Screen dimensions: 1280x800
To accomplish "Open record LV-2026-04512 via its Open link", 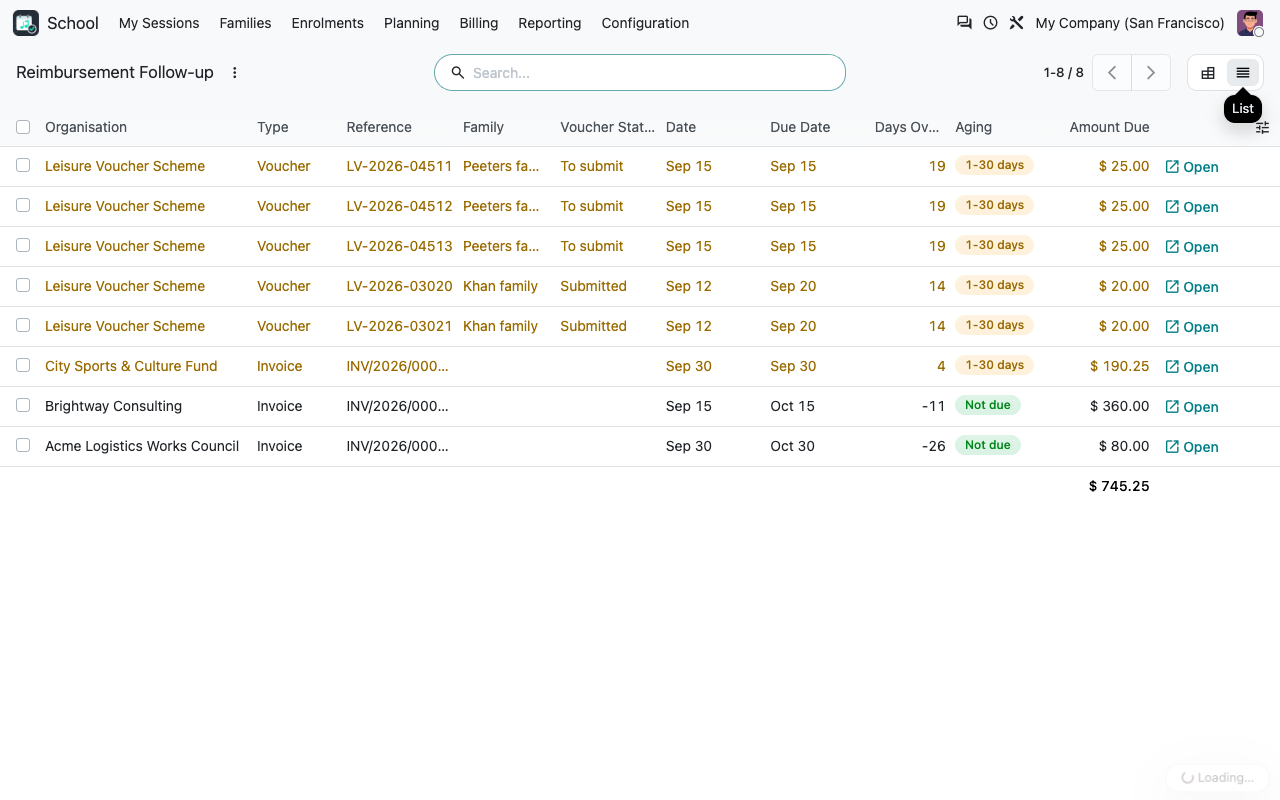I will [1192, 207].
